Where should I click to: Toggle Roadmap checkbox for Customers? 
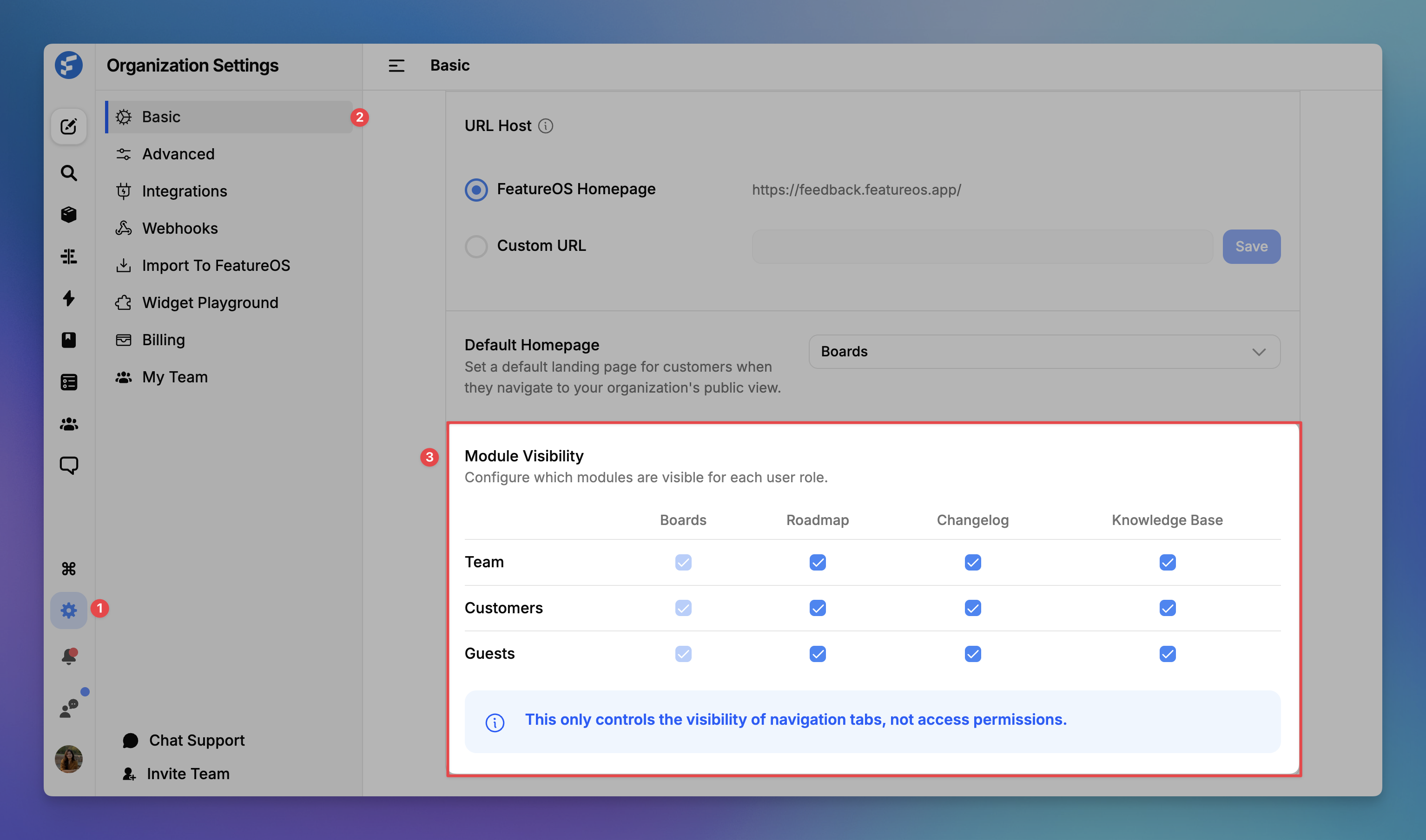click(818, 608)
